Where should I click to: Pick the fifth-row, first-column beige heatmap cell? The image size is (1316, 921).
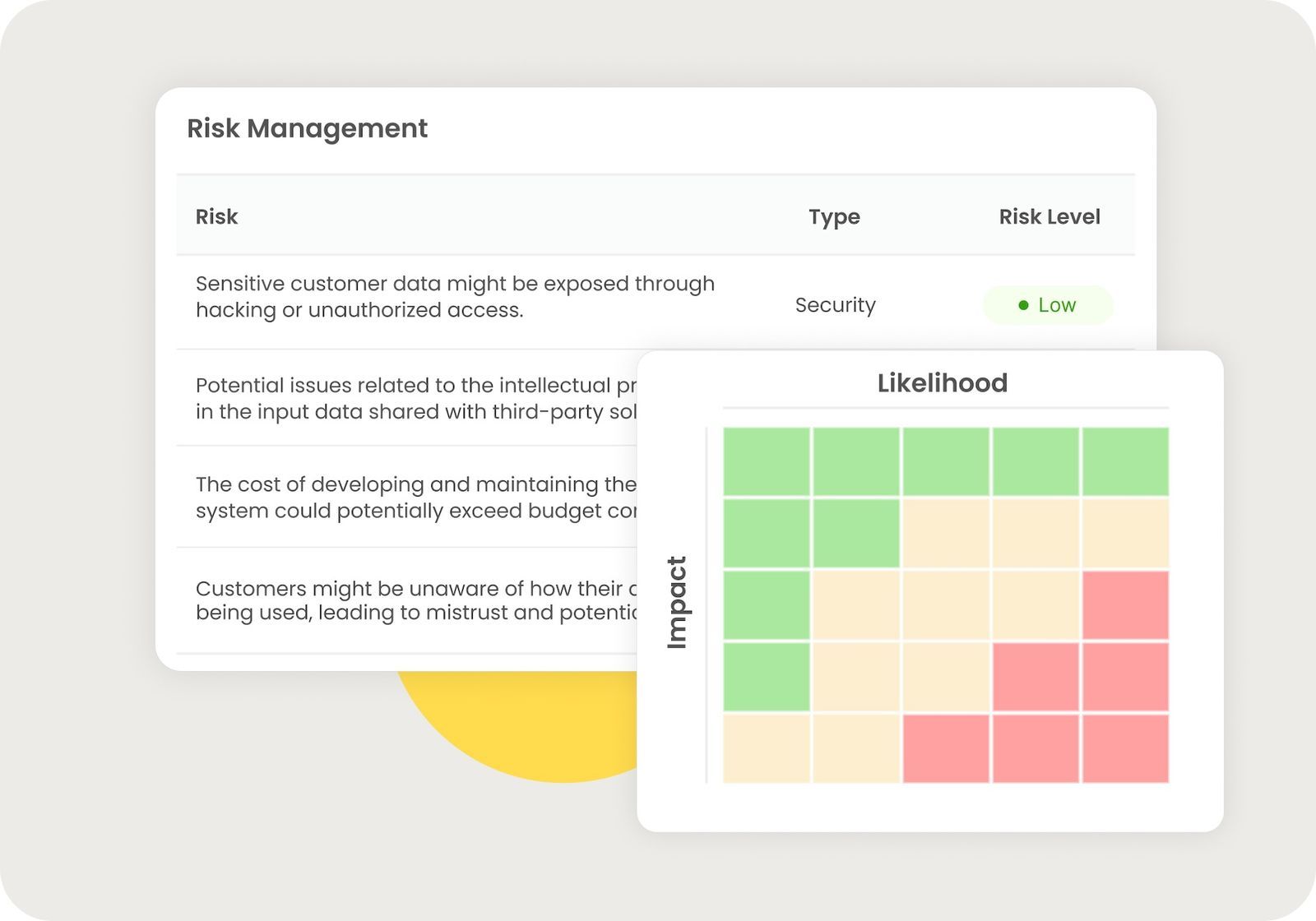(x=767, y=748)
